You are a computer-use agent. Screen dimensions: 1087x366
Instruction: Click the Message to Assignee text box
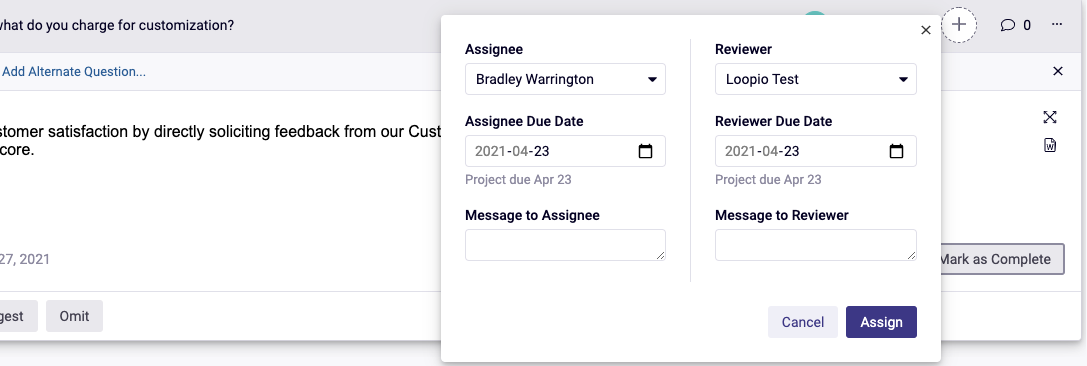coord(565,245)
